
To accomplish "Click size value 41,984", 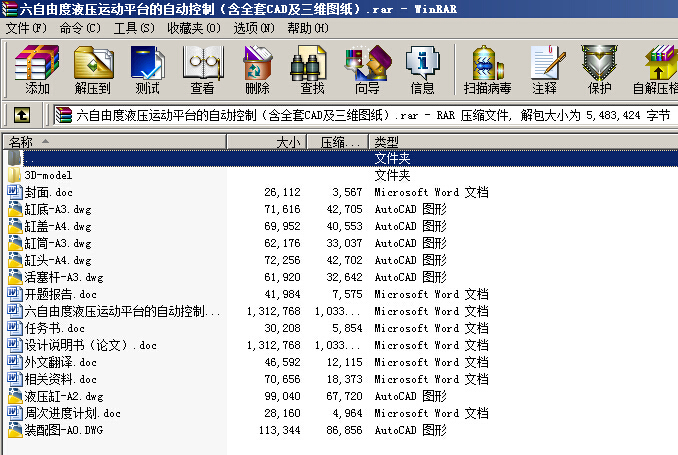I will point(282,294).
